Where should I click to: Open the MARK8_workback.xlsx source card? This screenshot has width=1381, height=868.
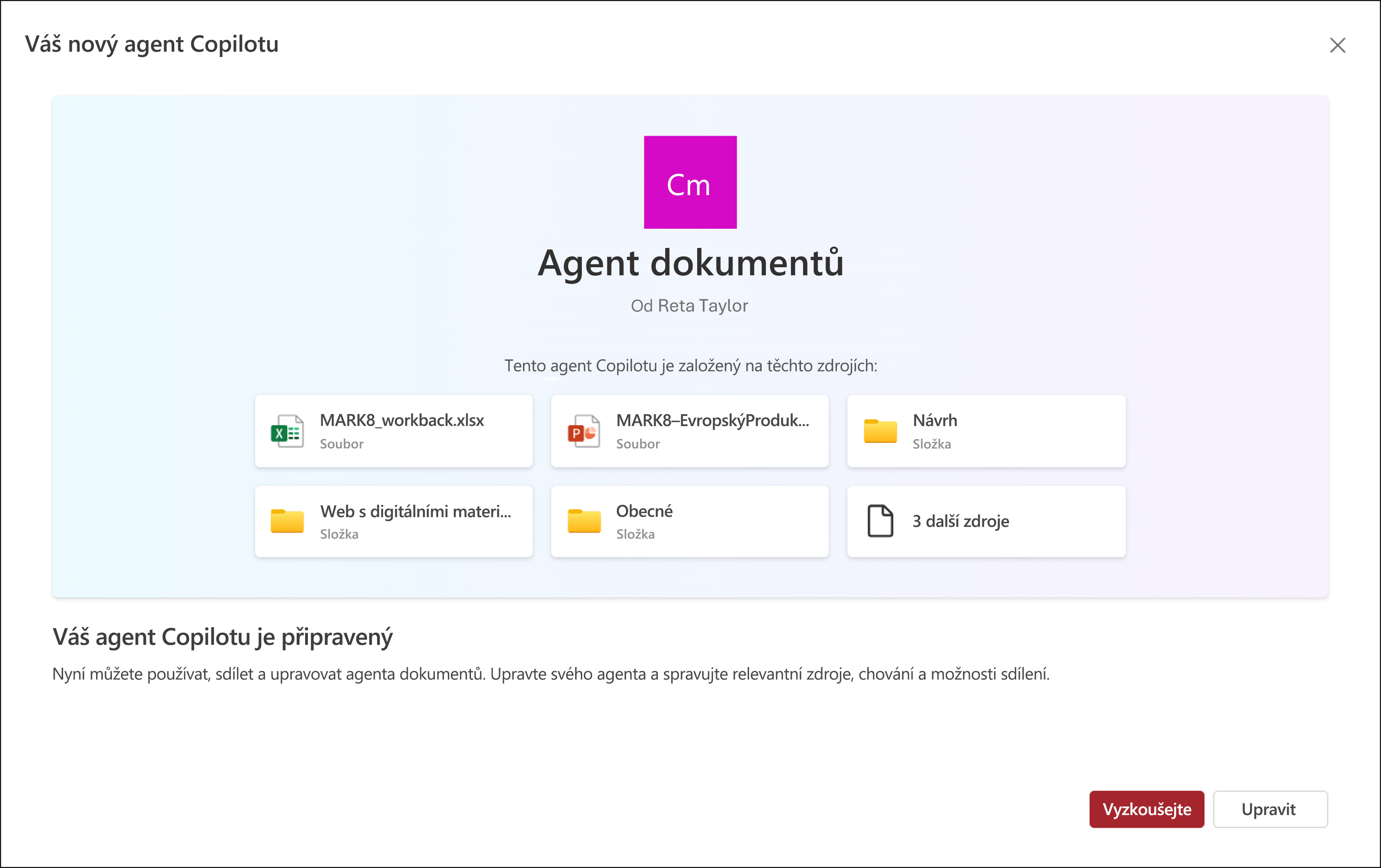394,431
